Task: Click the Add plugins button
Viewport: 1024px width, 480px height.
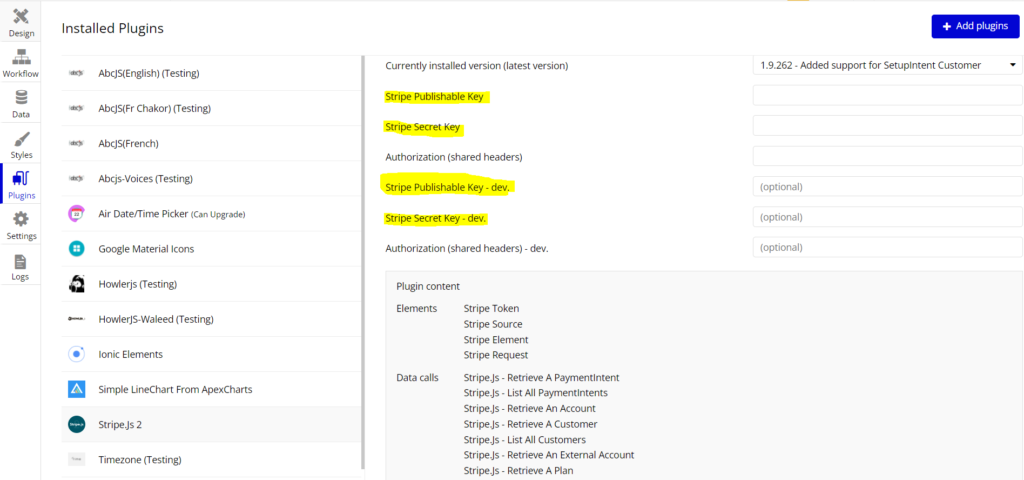Action: click(975, 26)
